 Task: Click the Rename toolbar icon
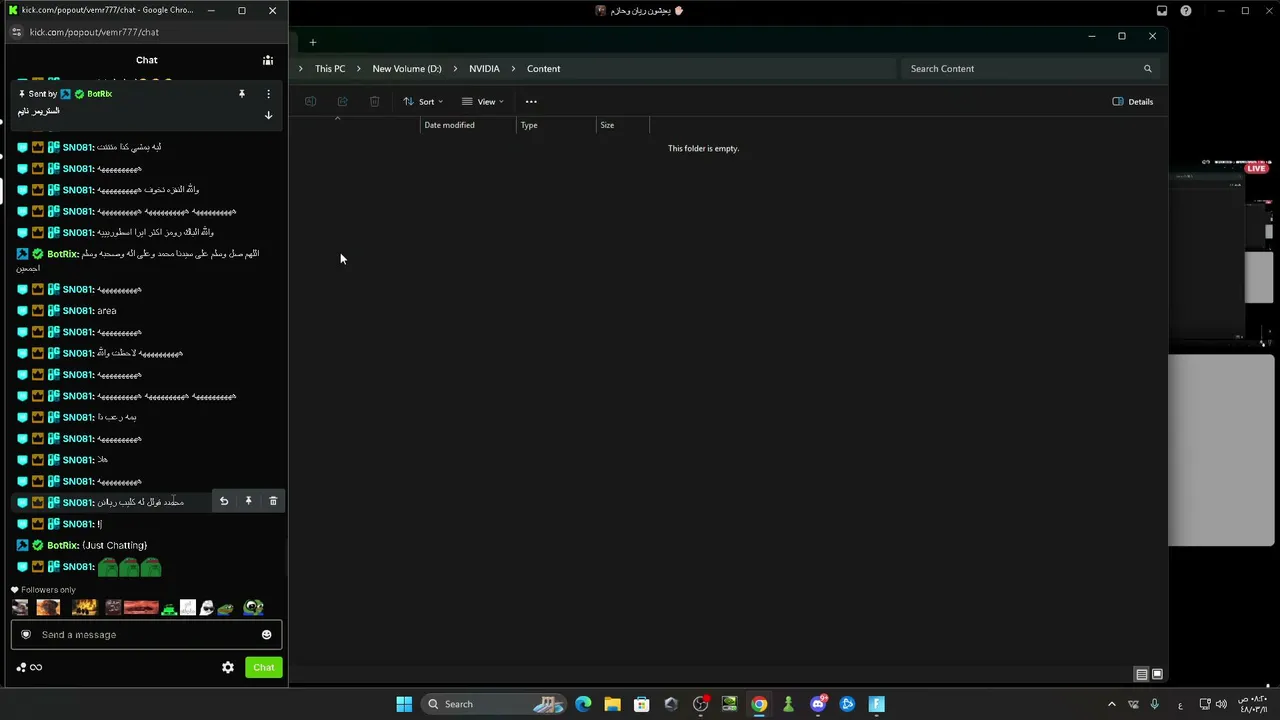coord(310,101)
